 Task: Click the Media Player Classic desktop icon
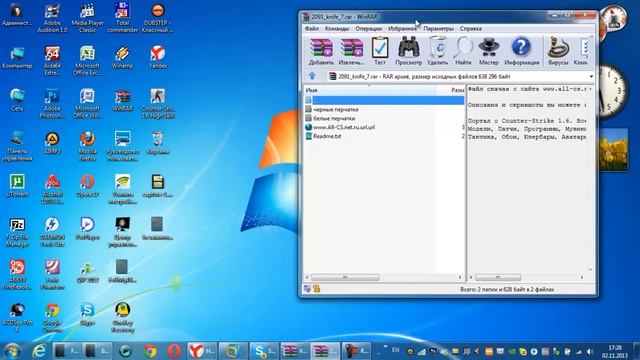[x=87, y=18]
